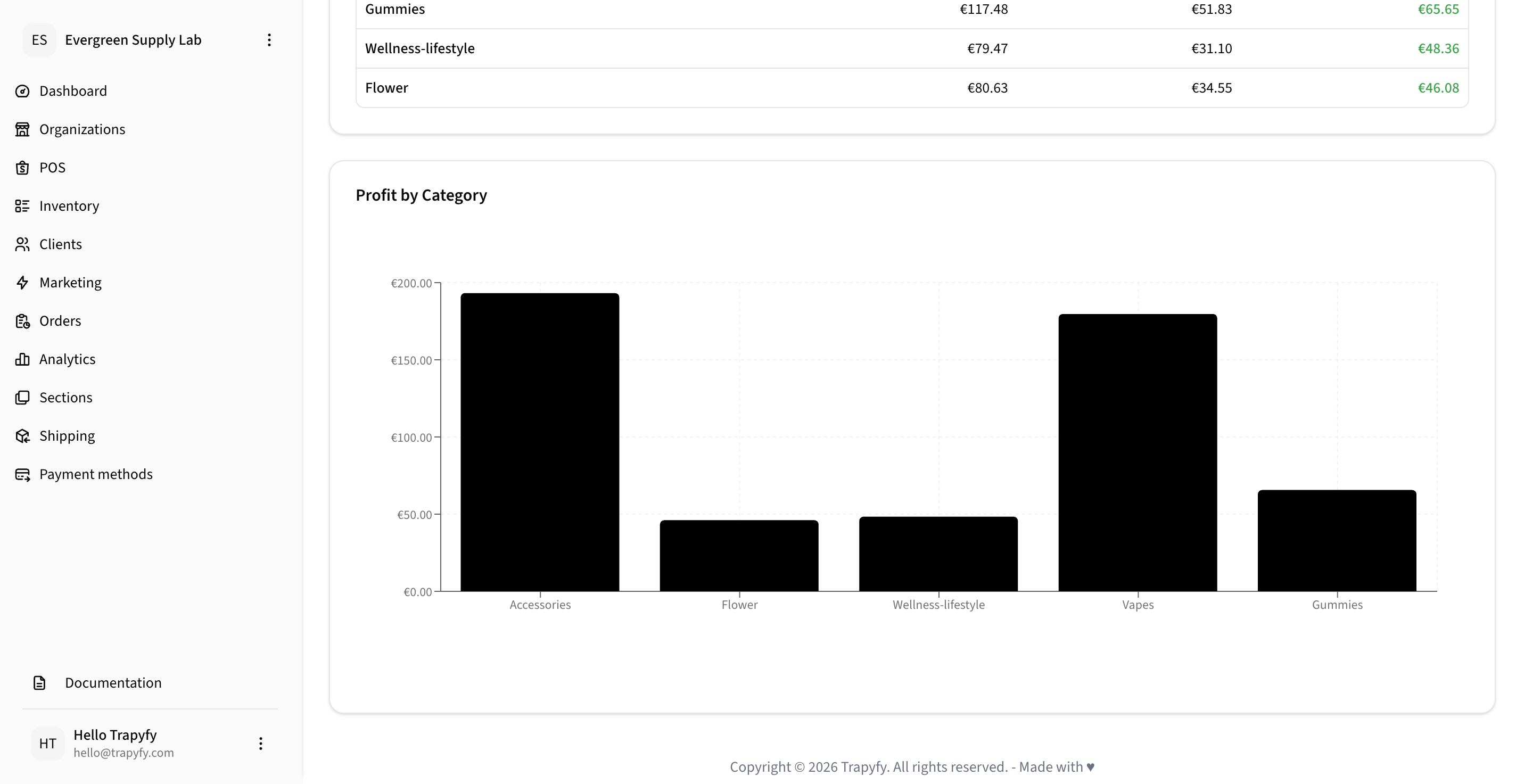Click the Evergreen Supply Lab name
Image resolution: width=1516 pixels, height=784 pixels.
tap(133, 40)
